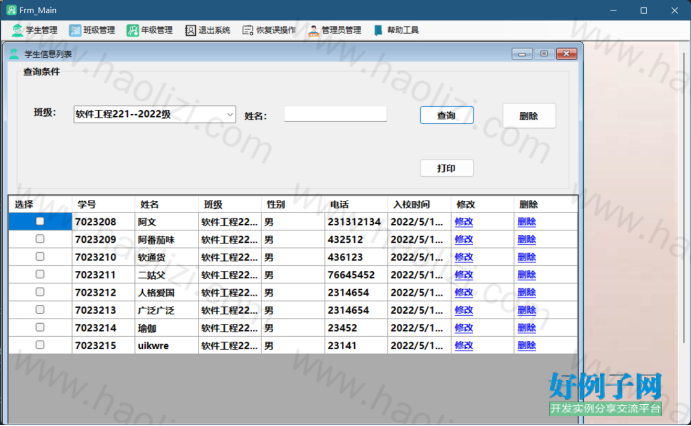Viewport: 691px width, 426px height.
Task: Click the 退出系统 icon
Action: click(x=190, y=30)
